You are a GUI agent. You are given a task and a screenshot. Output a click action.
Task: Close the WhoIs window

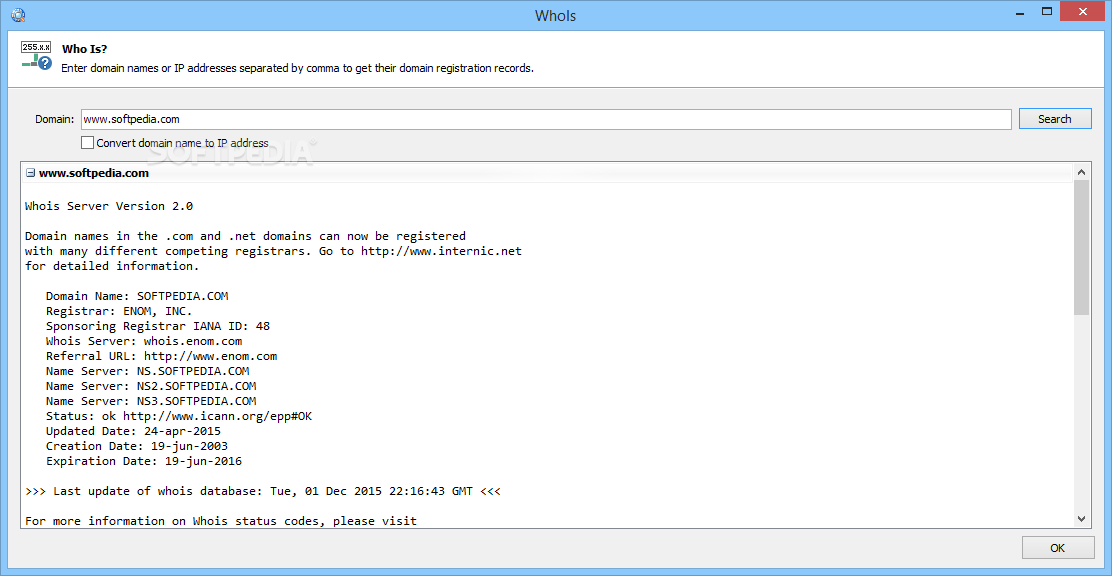(x=1081, y=11)
